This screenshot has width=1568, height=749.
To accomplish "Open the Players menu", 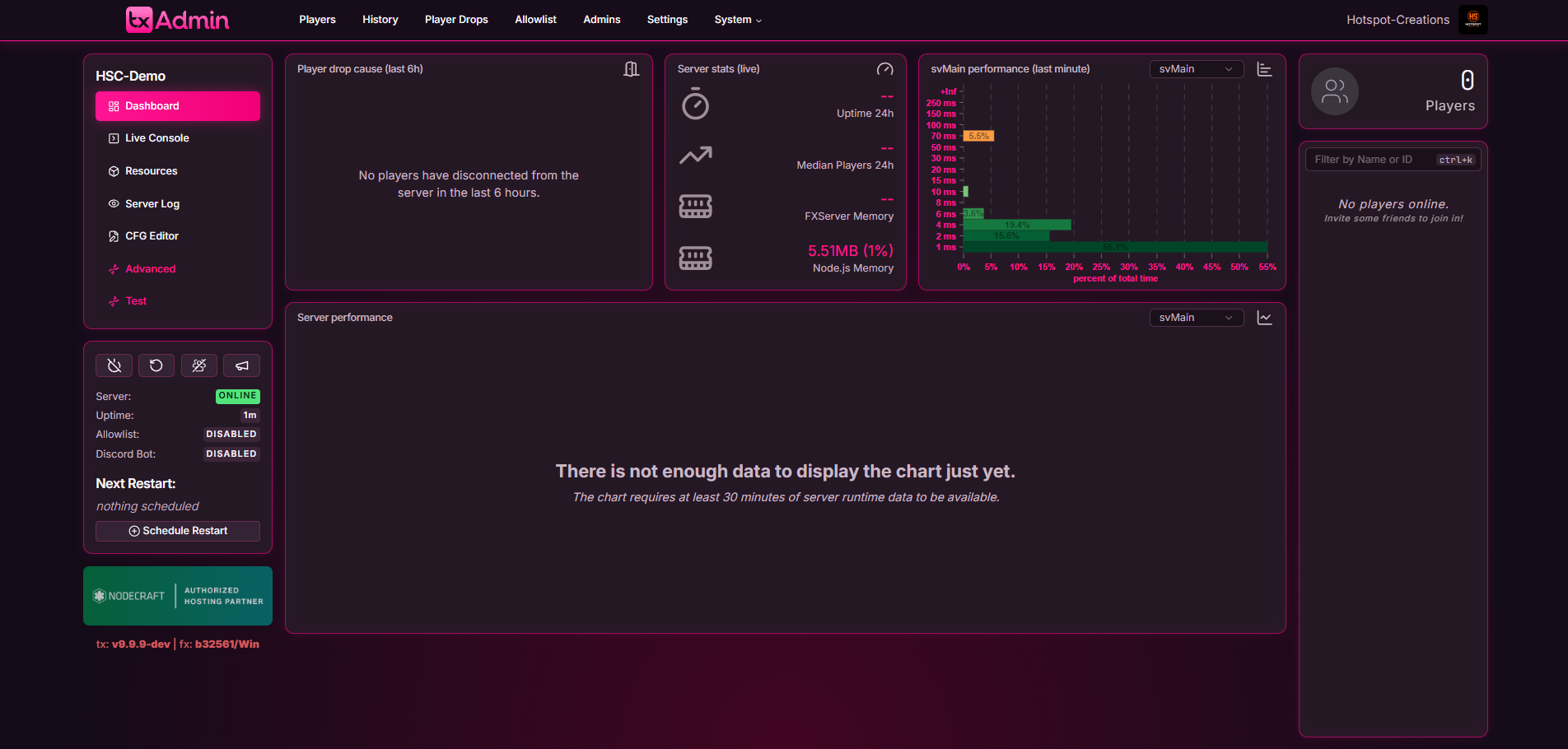I will 317,20.
